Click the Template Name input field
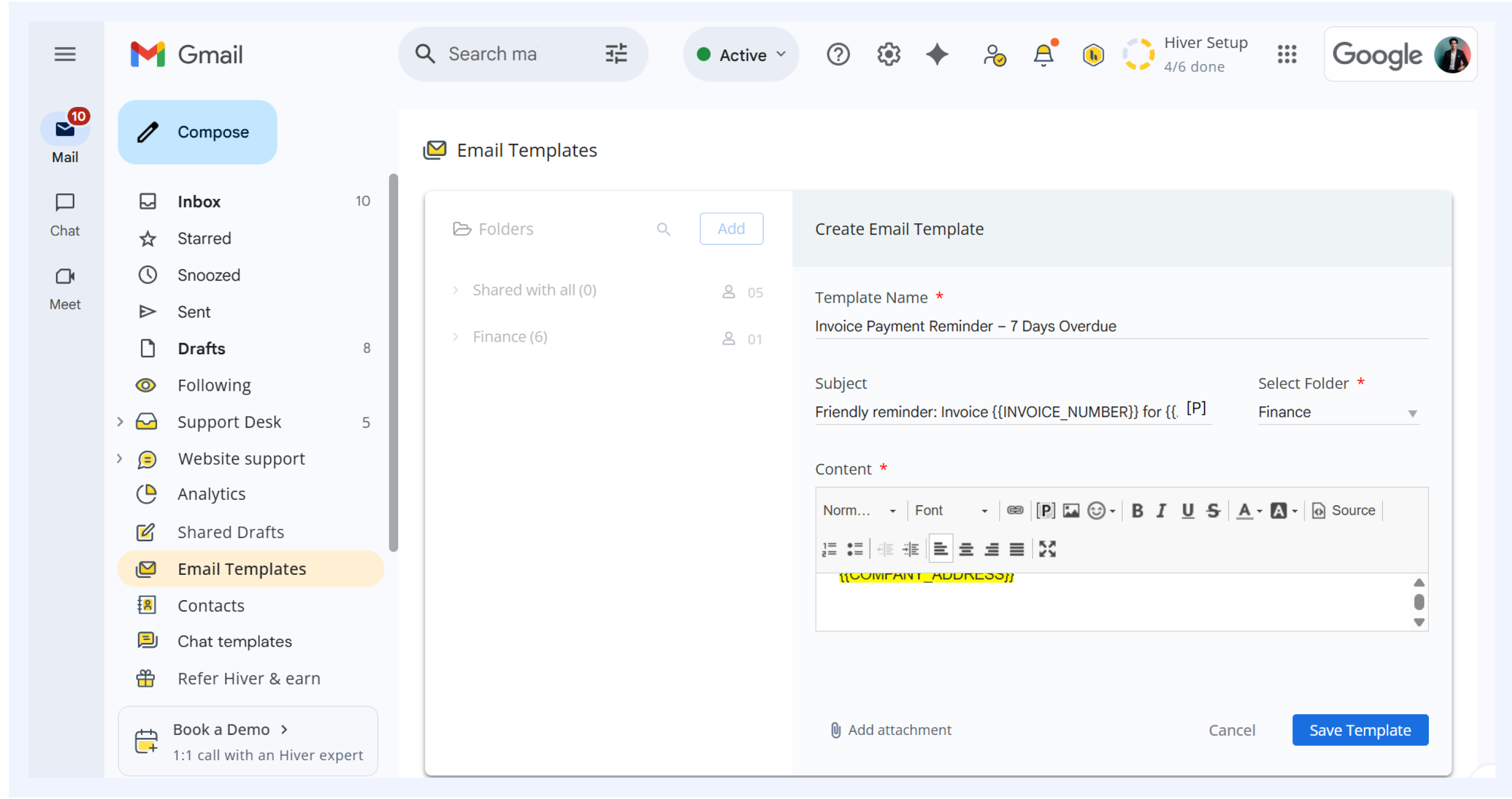 coord(1121,326)
